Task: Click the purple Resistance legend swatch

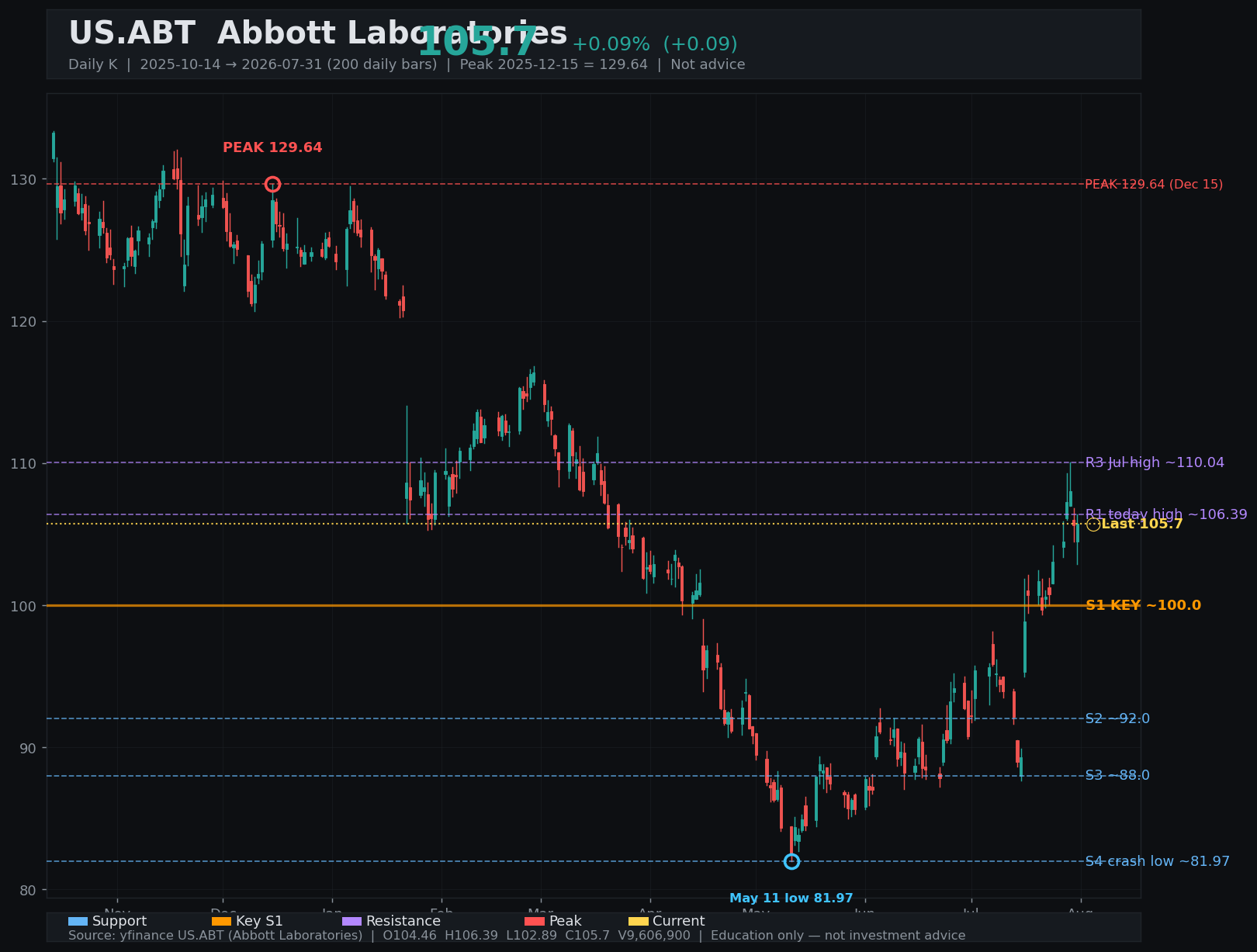Action: 352,921
